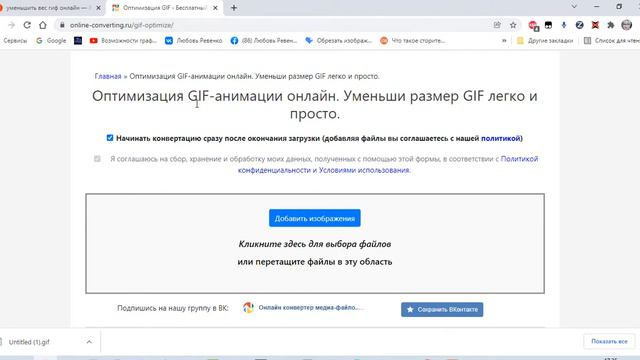Screen dimensions: 640x360
Task: Open the VK 'Любовь Ревенко' bookmark
Action: [193, 40]
